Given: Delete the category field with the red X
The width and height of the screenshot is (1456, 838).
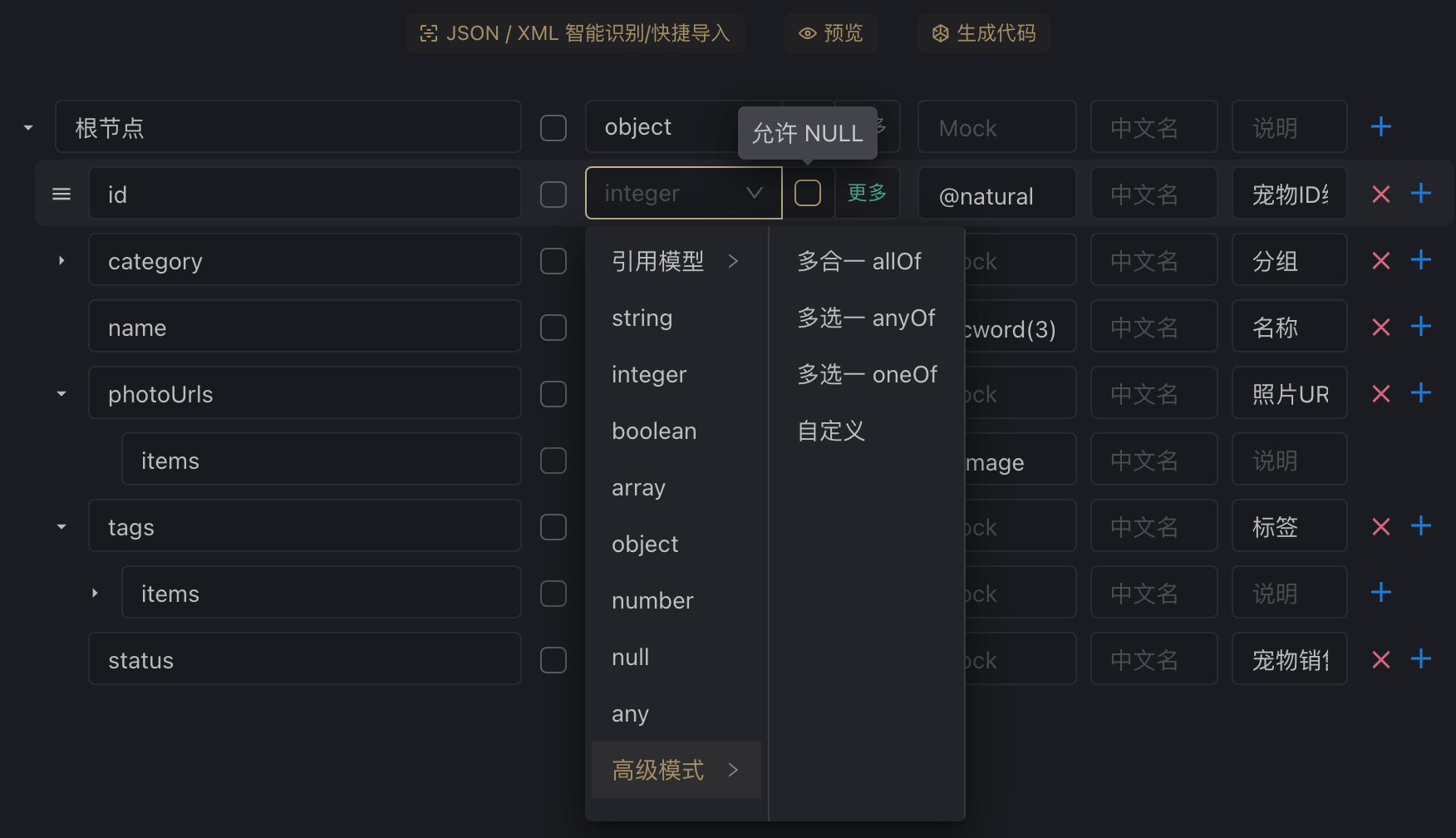Looking at the screenshot, I should tap(1380, 260).
